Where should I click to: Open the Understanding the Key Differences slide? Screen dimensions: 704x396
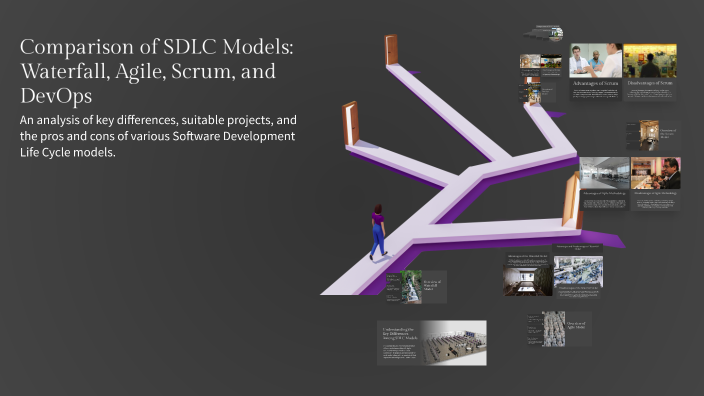[x=431, y=343]
